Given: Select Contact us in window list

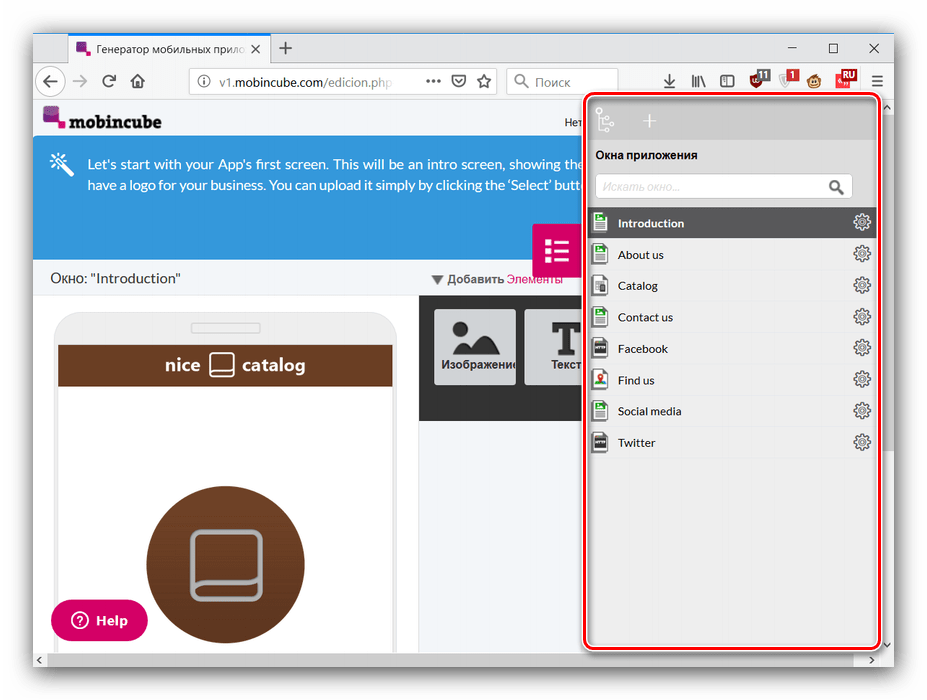Looking at the screenshot, I should [732, 317].
